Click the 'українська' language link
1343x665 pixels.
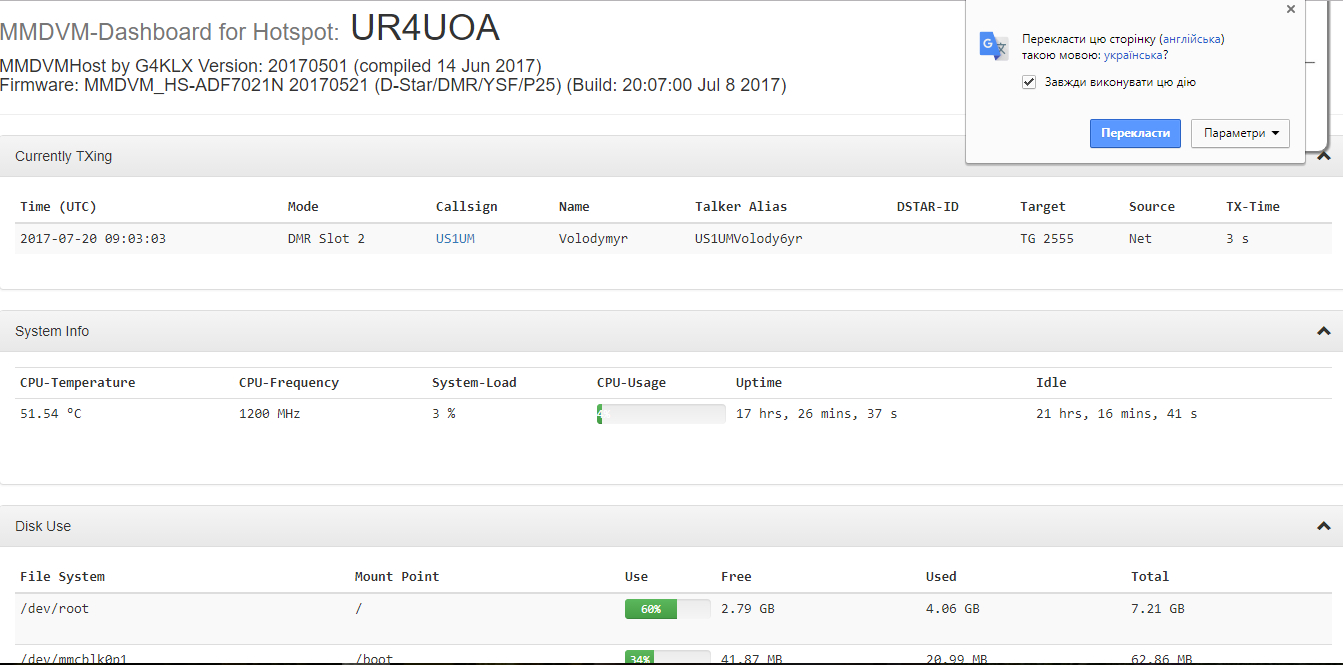1133,55
